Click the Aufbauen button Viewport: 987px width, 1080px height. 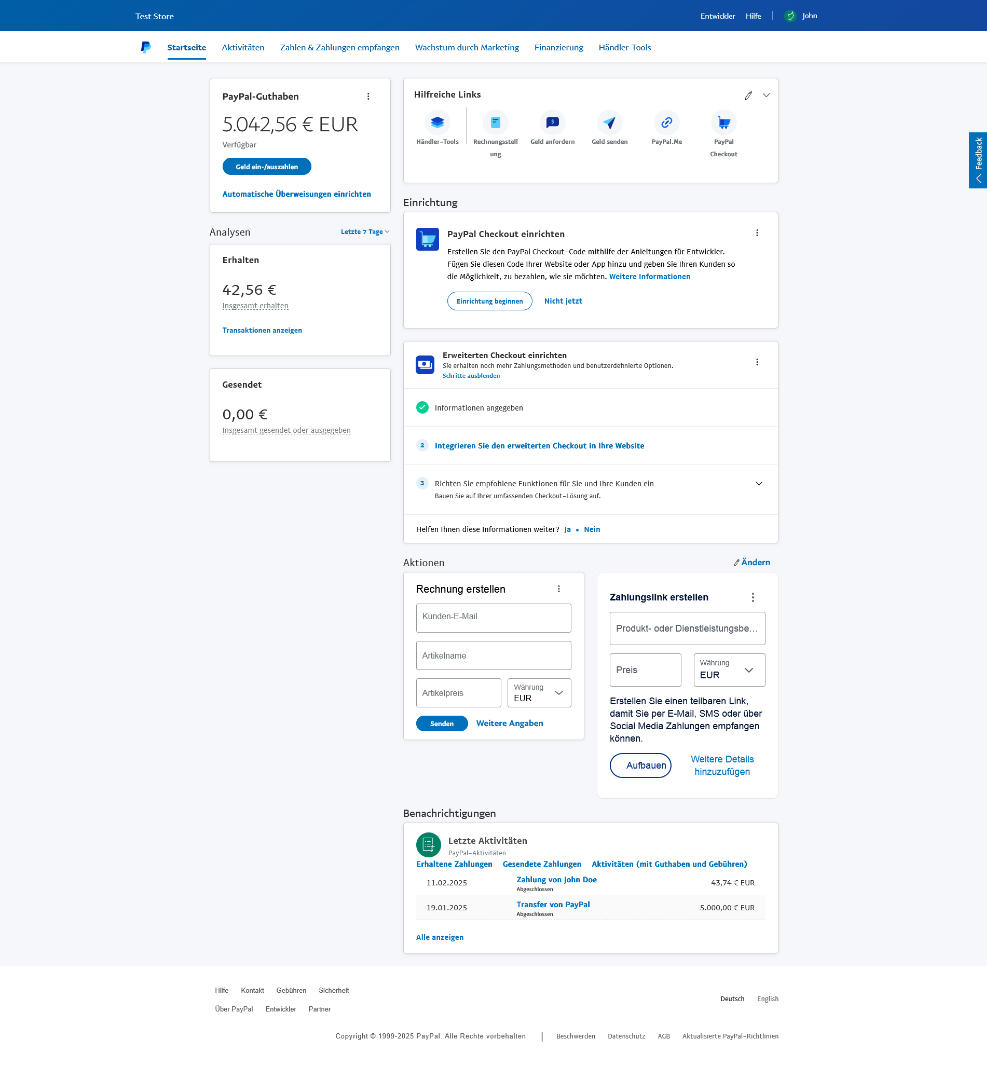[x=641, y=765]
